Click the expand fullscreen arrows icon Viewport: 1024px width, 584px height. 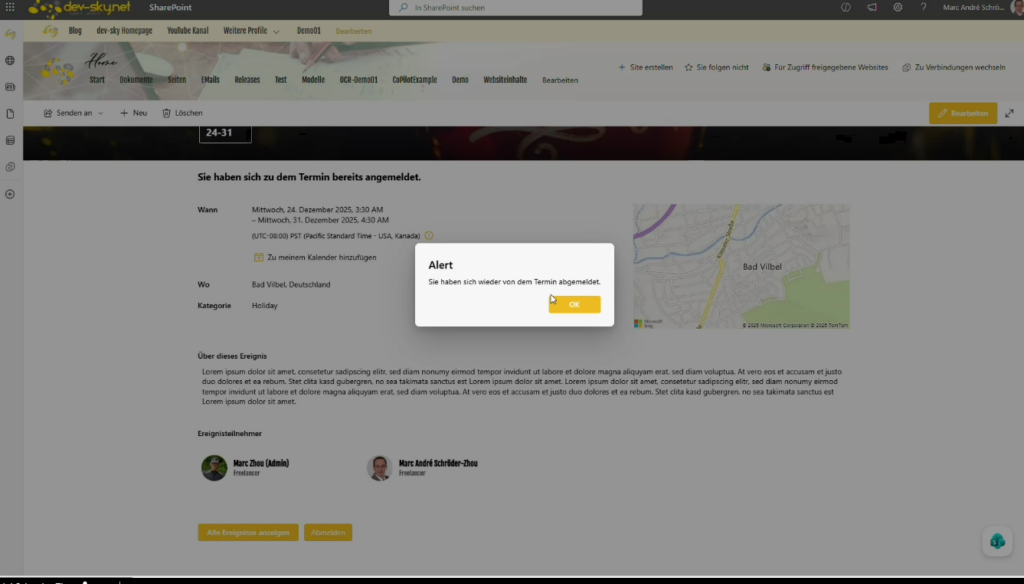1010,113
